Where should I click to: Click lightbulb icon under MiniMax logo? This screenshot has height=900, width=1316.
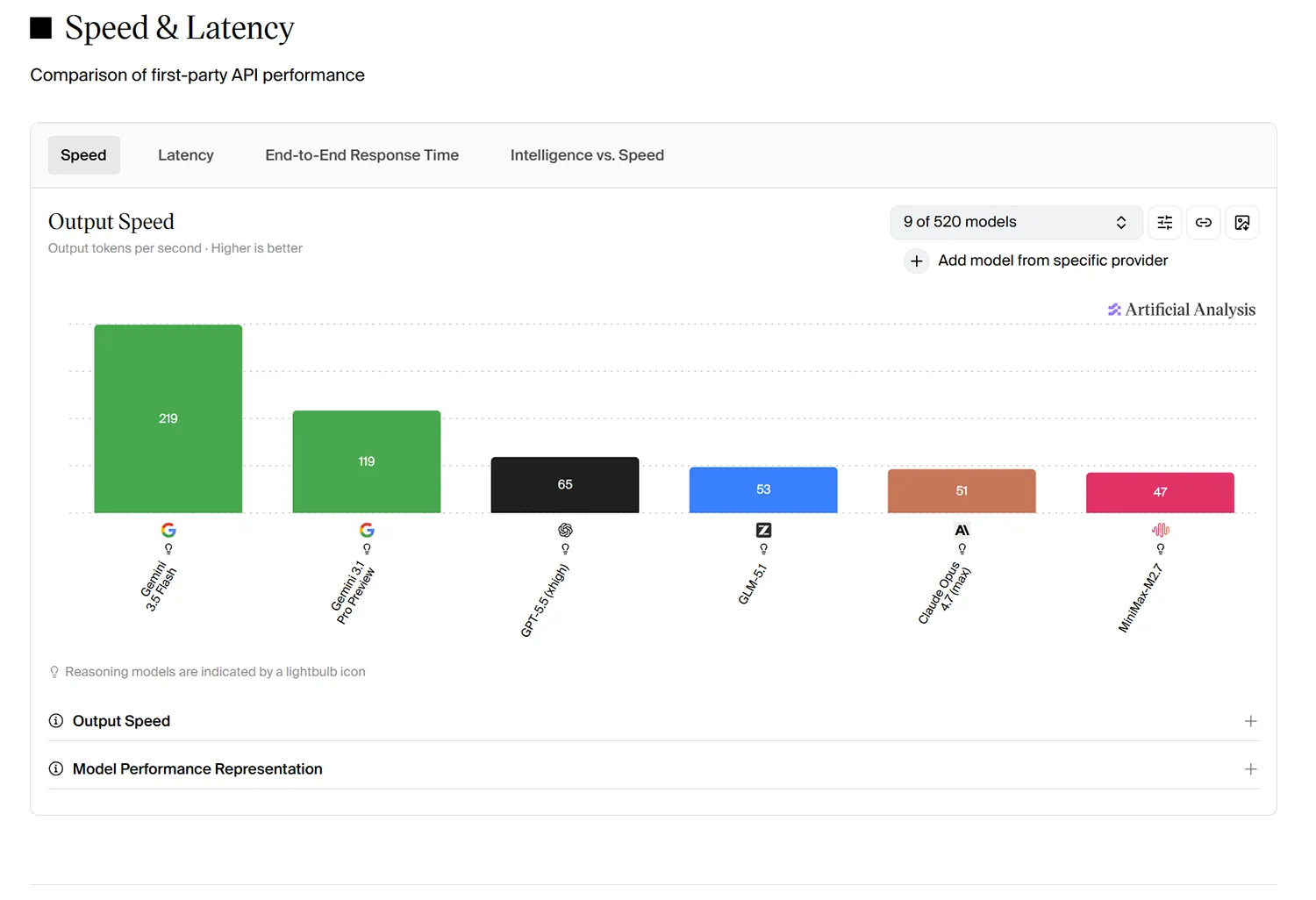(x=1160, y=549)
